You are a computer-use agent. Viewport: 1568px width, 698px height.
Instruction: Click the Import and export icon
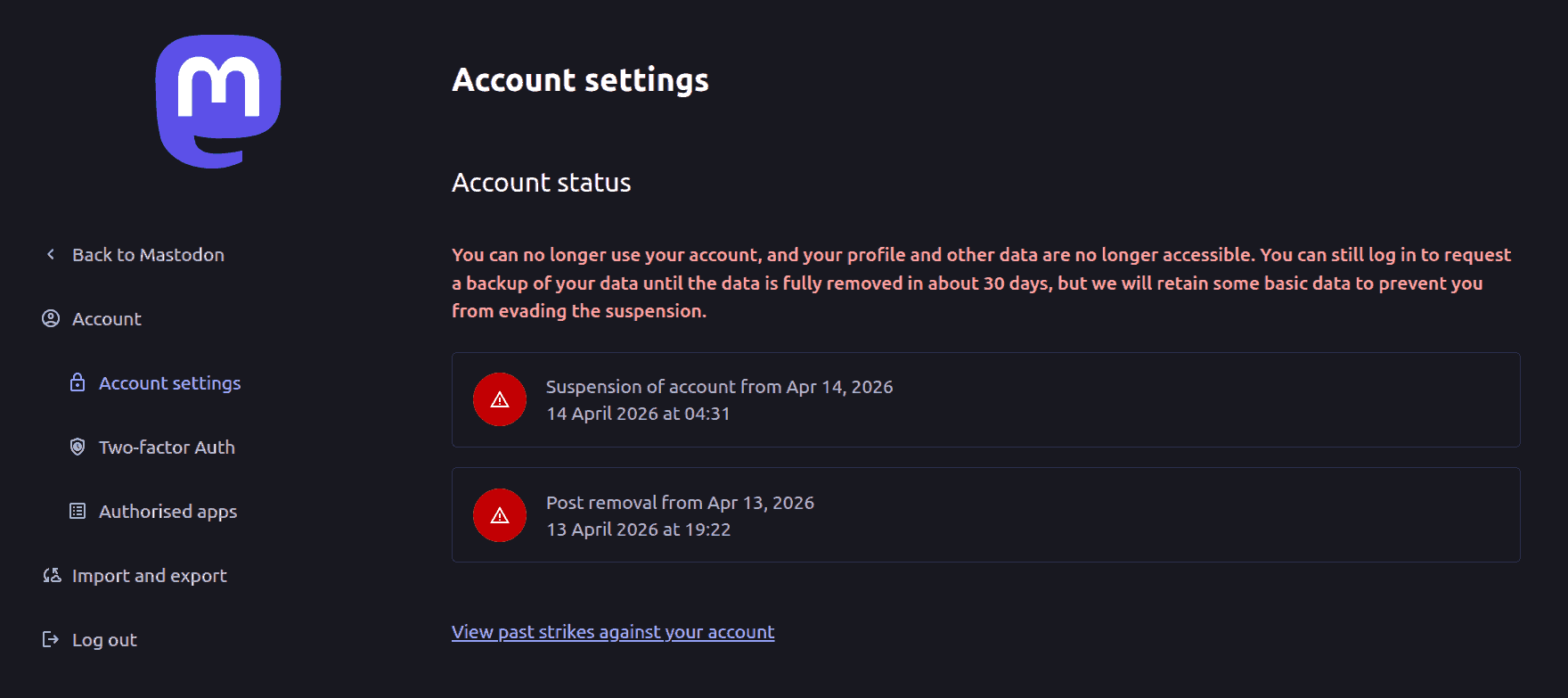pyautogui.click(x=52, y=576)
